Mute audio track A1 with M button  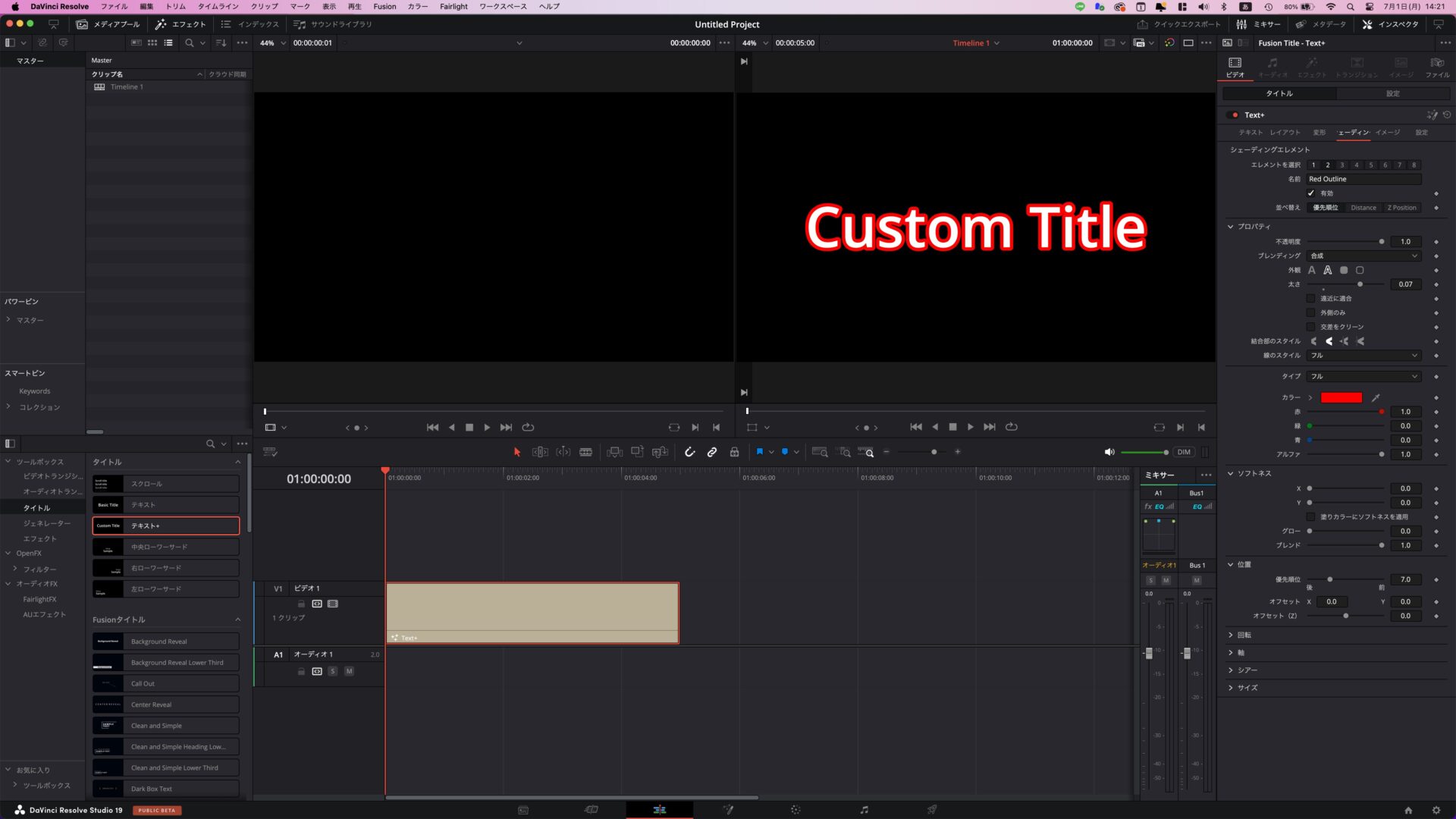tap(349, 671)
